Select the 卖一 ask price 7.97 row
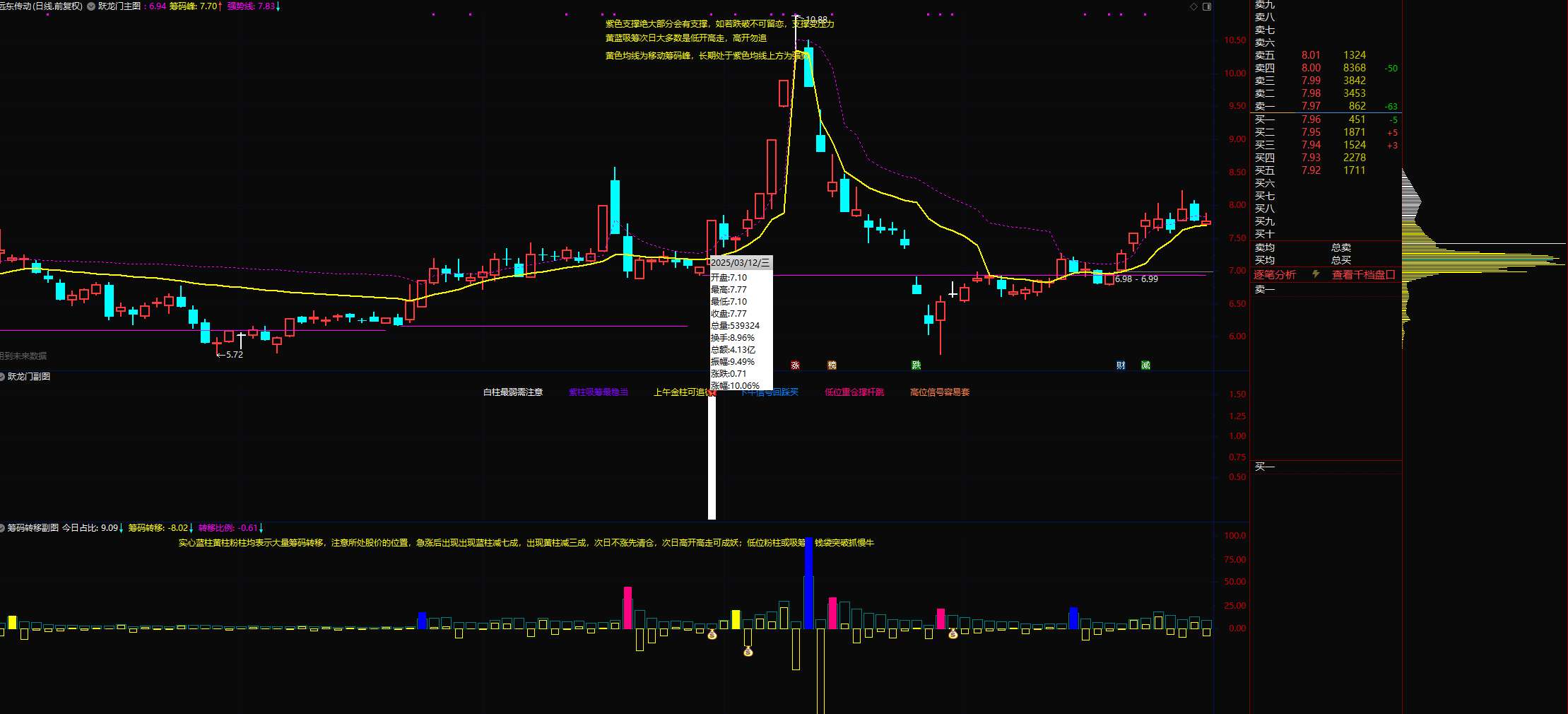This screenshot has width=1568, height=714. click(x=1311, y=106)
